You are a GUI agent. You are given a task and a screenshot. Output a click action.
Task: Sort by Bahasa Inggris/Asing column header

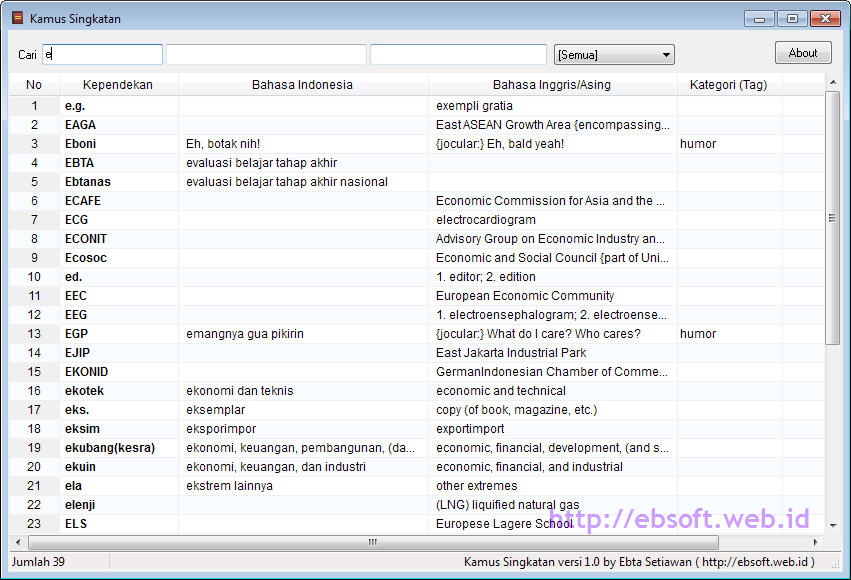[x=552, y=85]
